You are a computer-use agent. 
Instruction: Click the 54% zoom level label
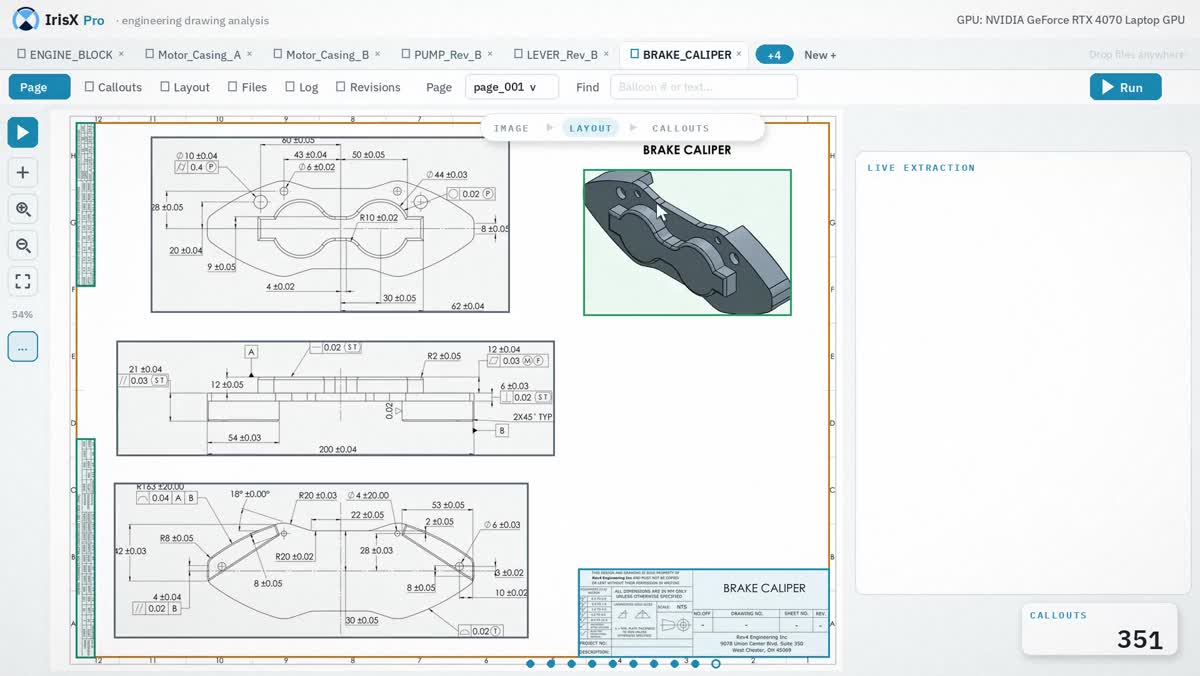(x=22, y=314)
